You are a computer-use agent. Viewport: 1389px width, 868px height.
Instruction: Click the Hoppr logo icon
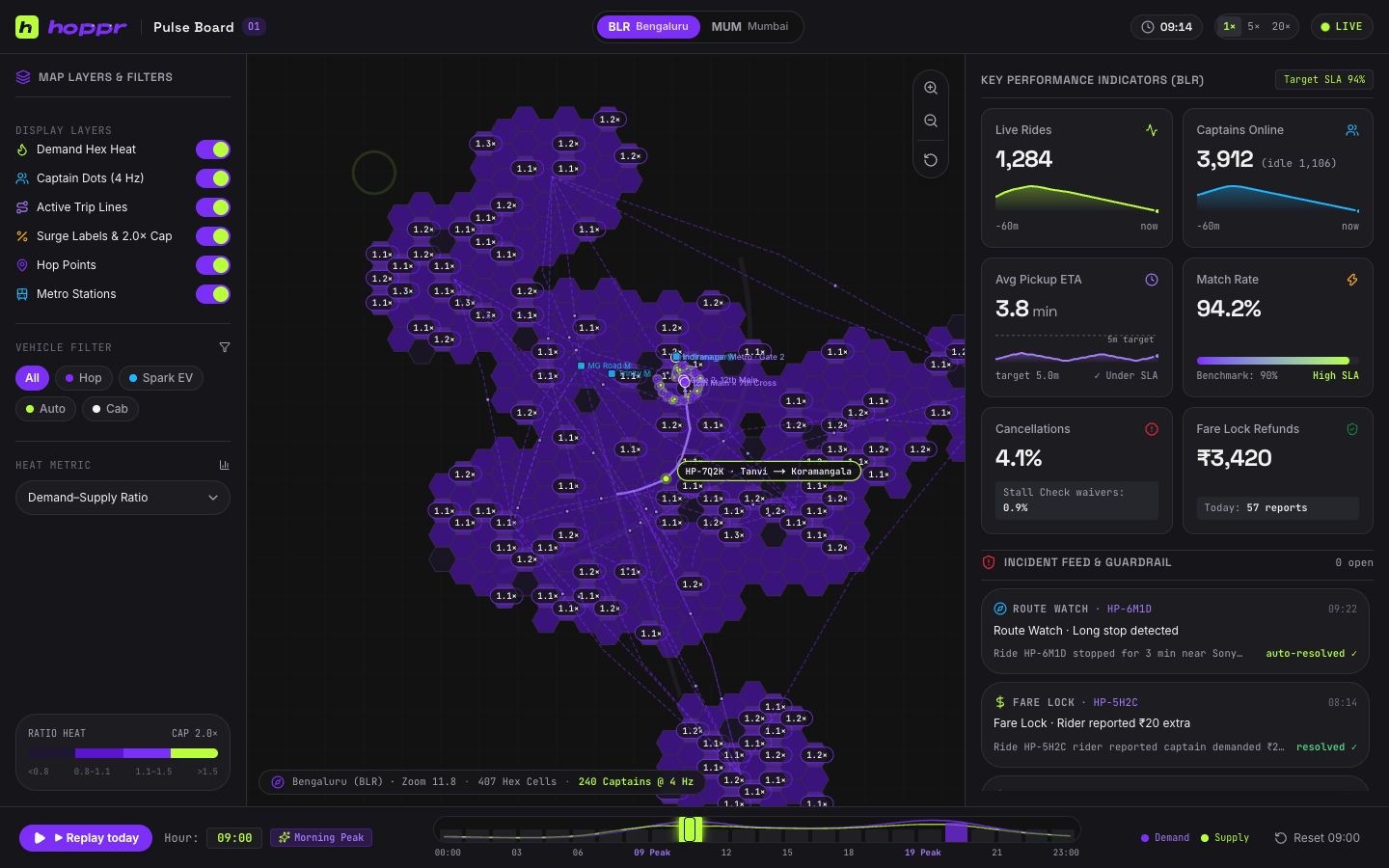(27, 27)
